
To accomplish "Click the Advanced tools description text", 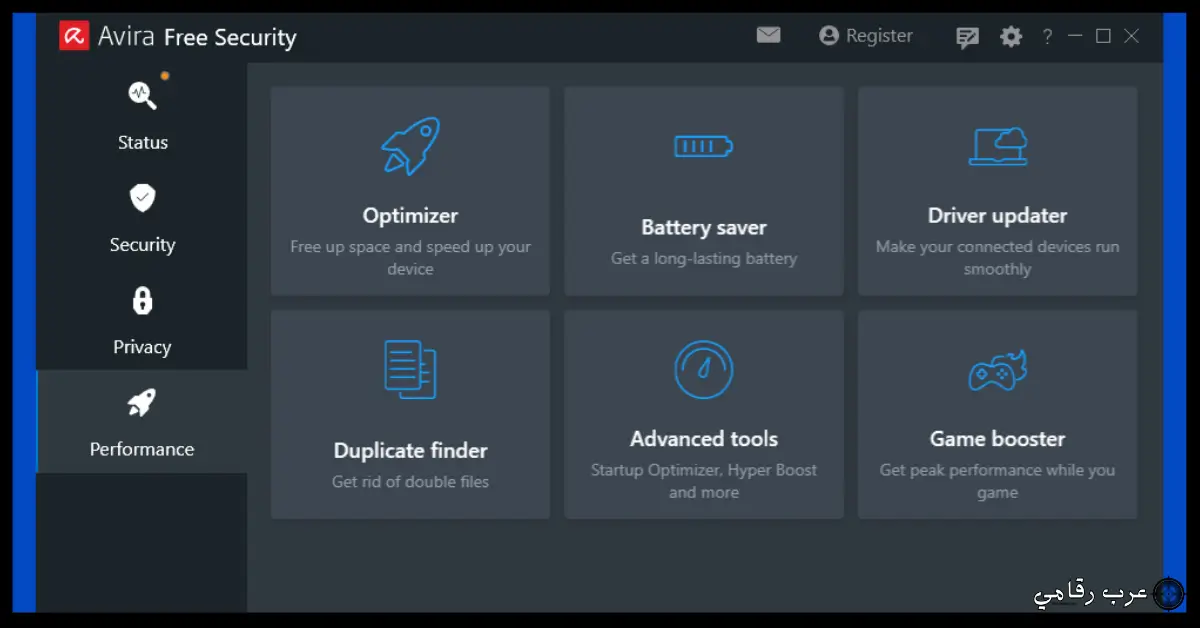I will pyautogui.click(x=703, y=481).
